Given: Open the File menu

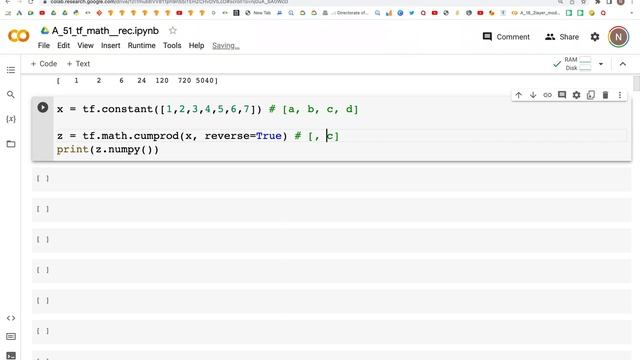Looking at the screenshot, I should [x=44, y=45].
